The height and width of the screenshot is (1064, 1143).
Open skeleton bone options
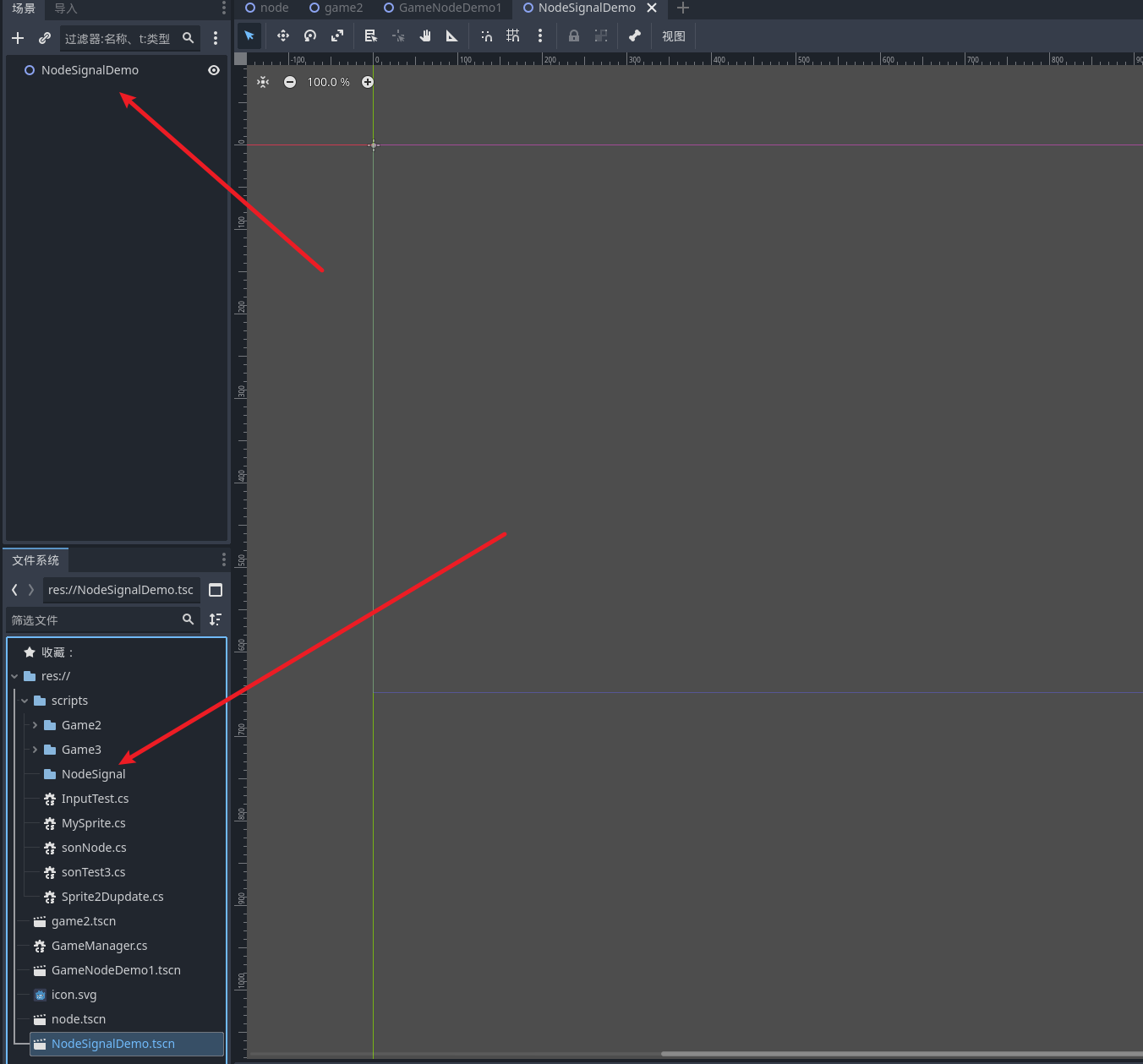(x=635, y=35)
